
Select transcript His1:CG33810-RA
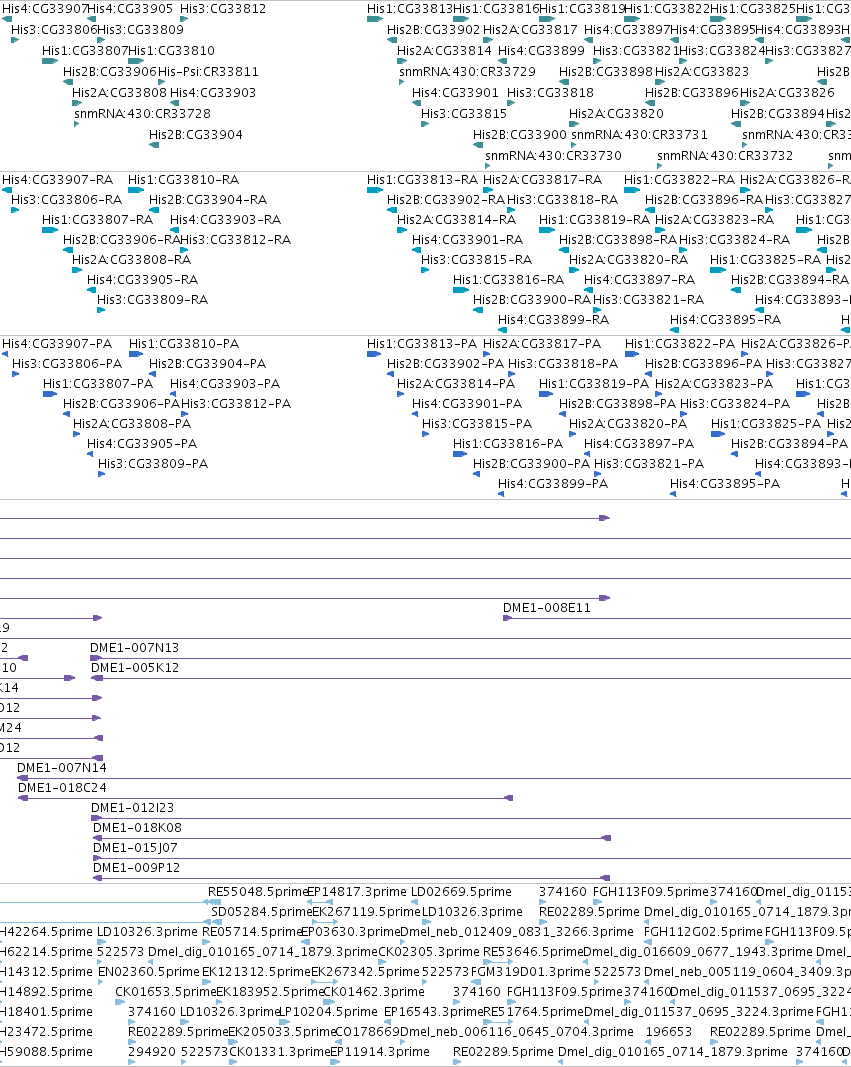coord(184,180)
